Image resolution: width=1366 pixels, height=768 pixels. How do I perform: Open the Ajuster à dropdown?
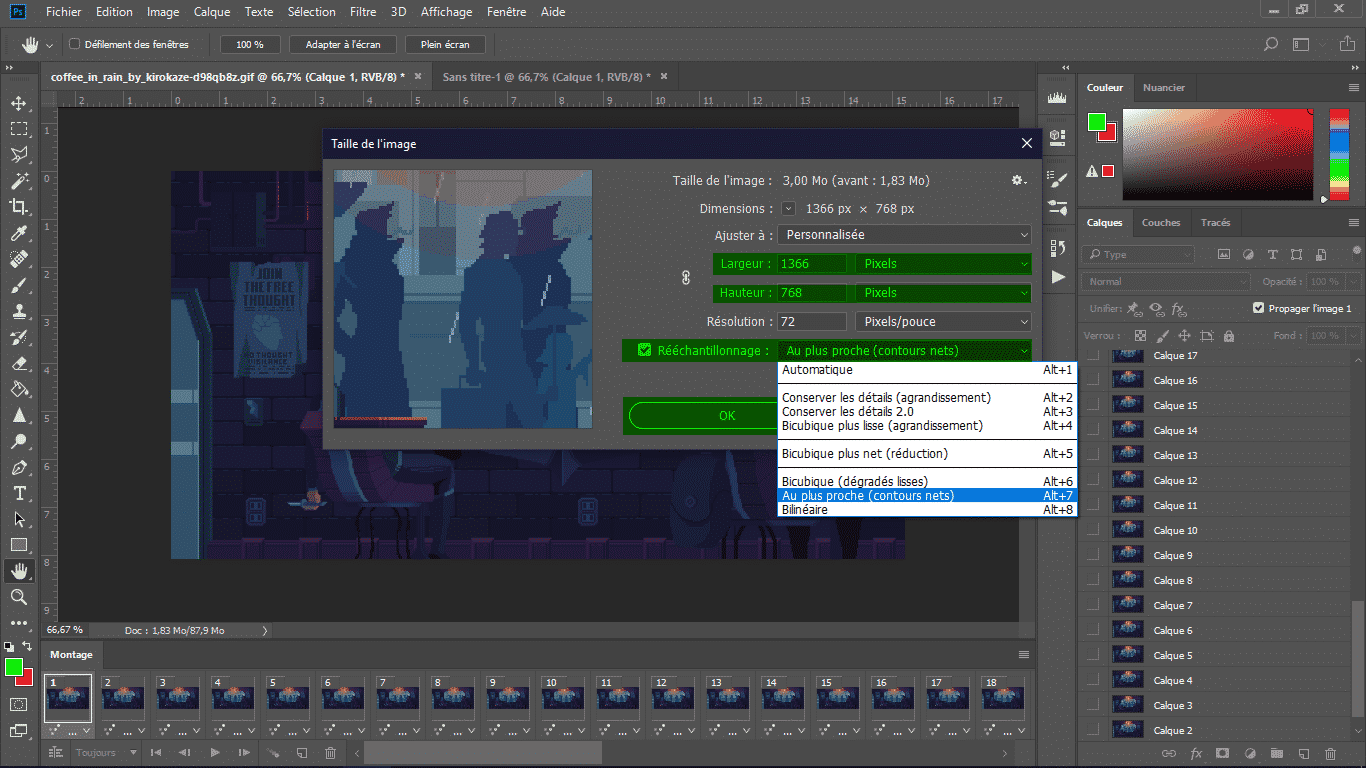(x=904, y=235)
